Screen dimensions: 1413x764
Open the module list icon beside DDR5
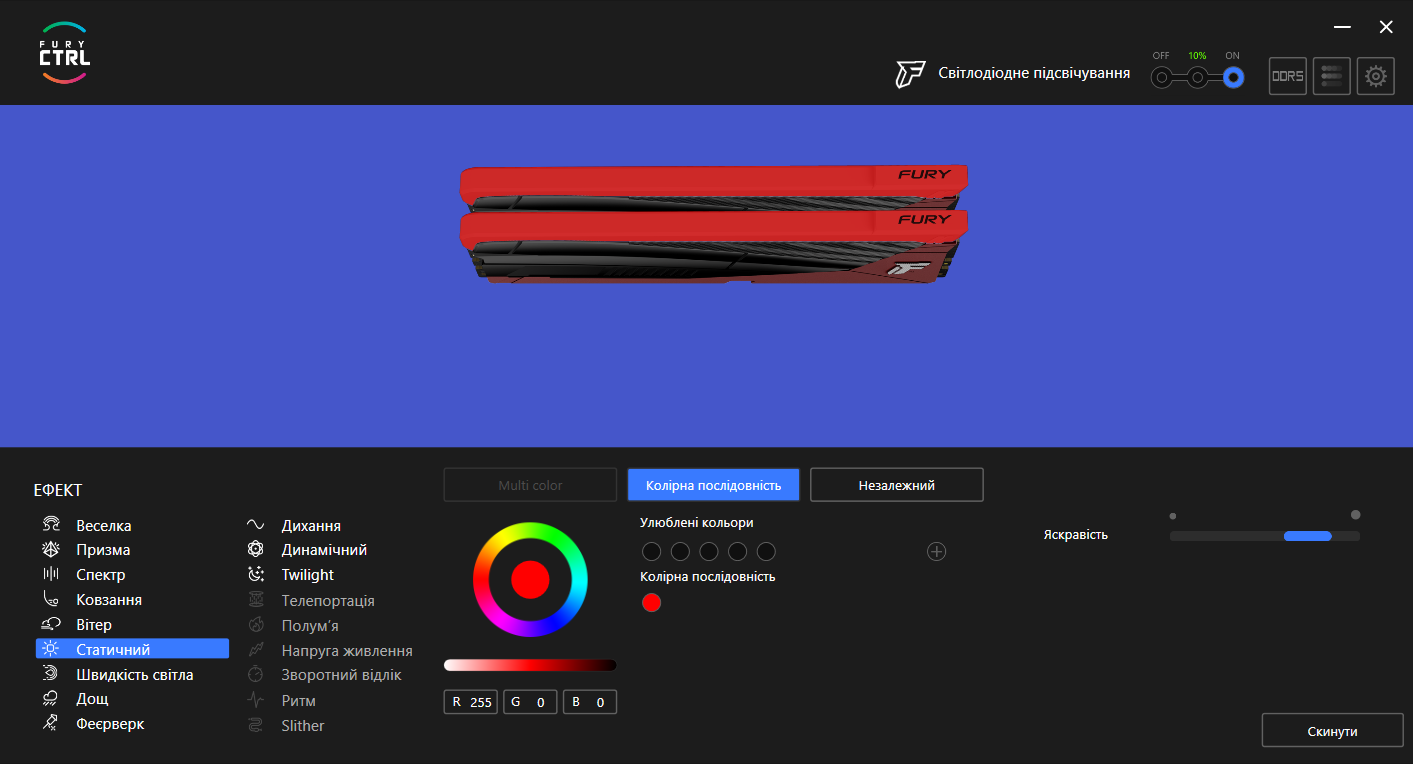[1332, 76]
